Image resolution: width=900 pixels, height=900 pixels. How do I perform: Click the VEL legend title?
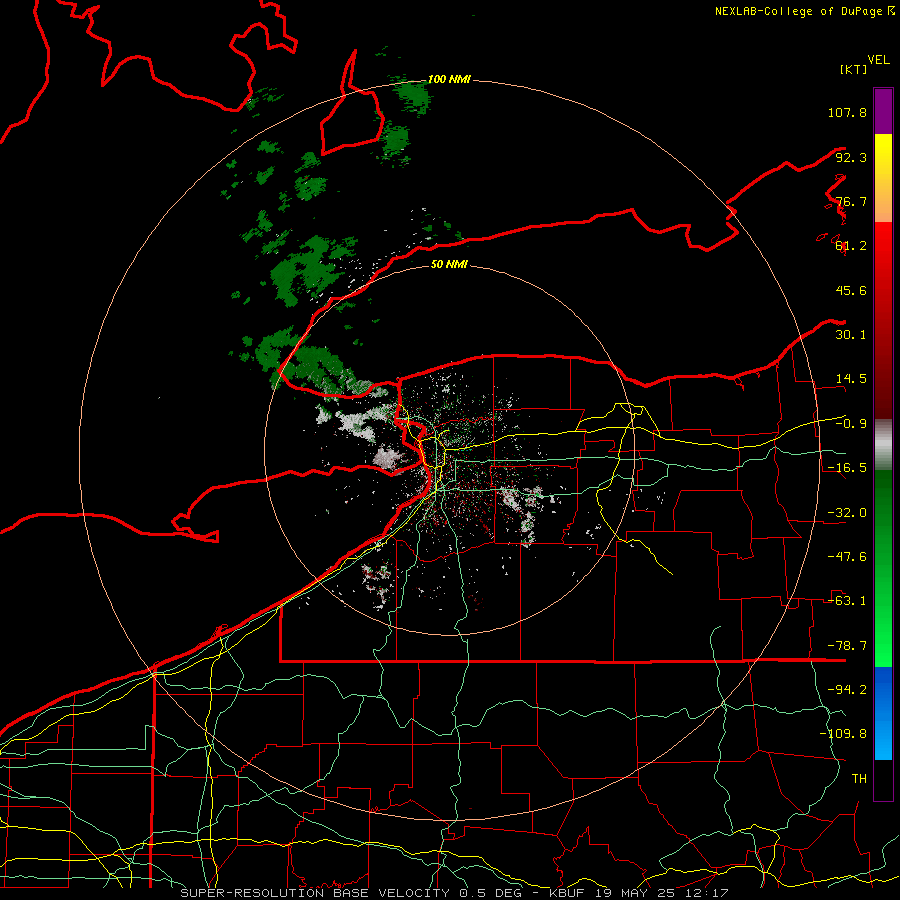pyautogui.click(x=878, y=60)
